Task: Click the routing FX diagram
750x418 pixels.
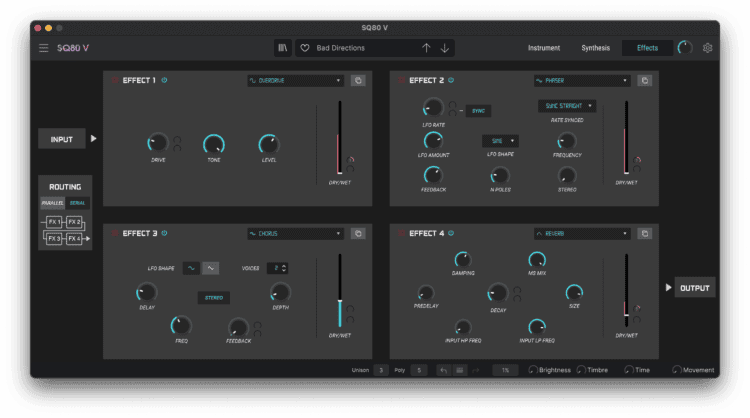Action: pos(66,230)
